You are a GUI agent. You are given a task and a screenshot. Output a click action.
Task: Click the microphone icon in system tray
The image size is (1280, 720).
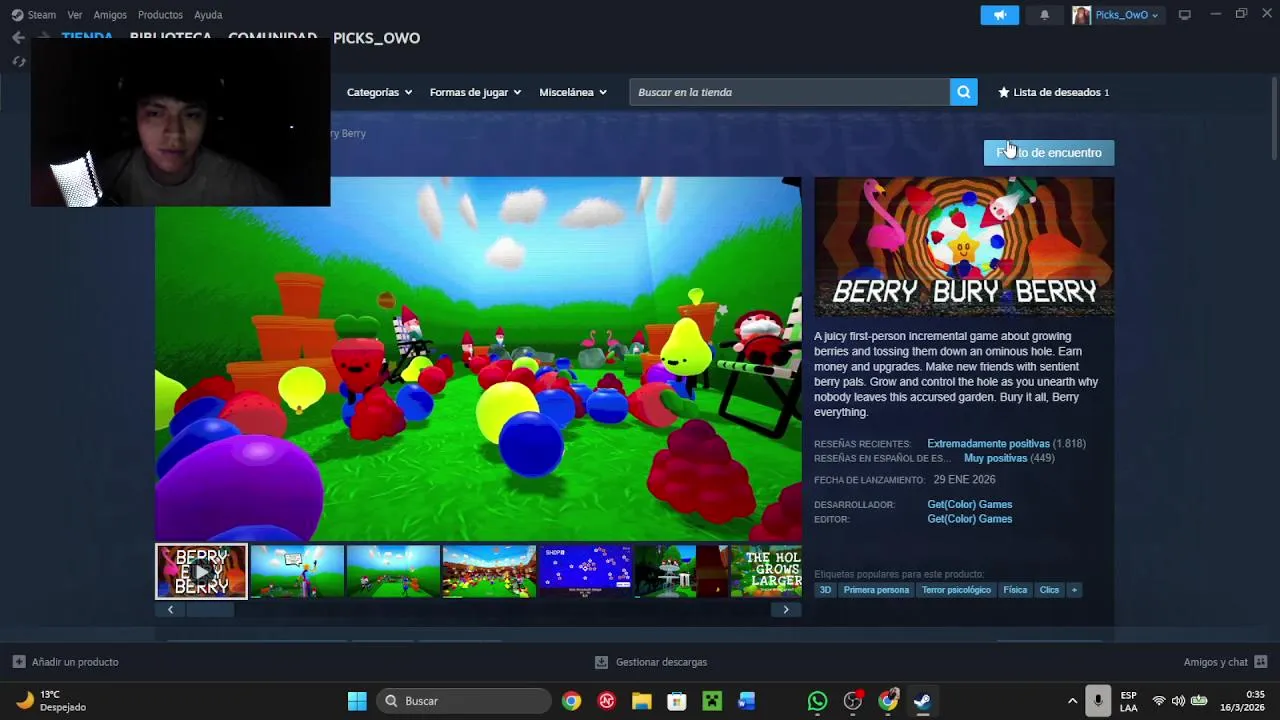tap(1098, 701)
